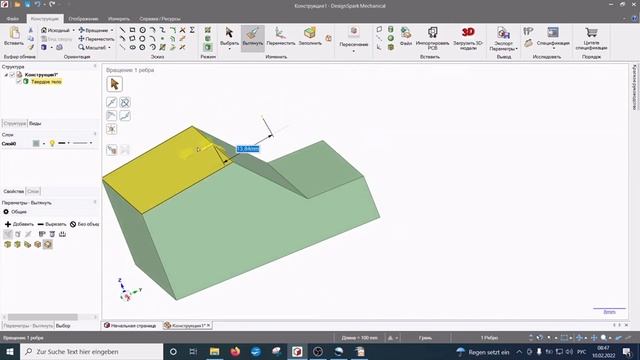This screenshot has height=360, width=640.
Task: Click the highlighted dimension value field
Action: click(248, 149)
